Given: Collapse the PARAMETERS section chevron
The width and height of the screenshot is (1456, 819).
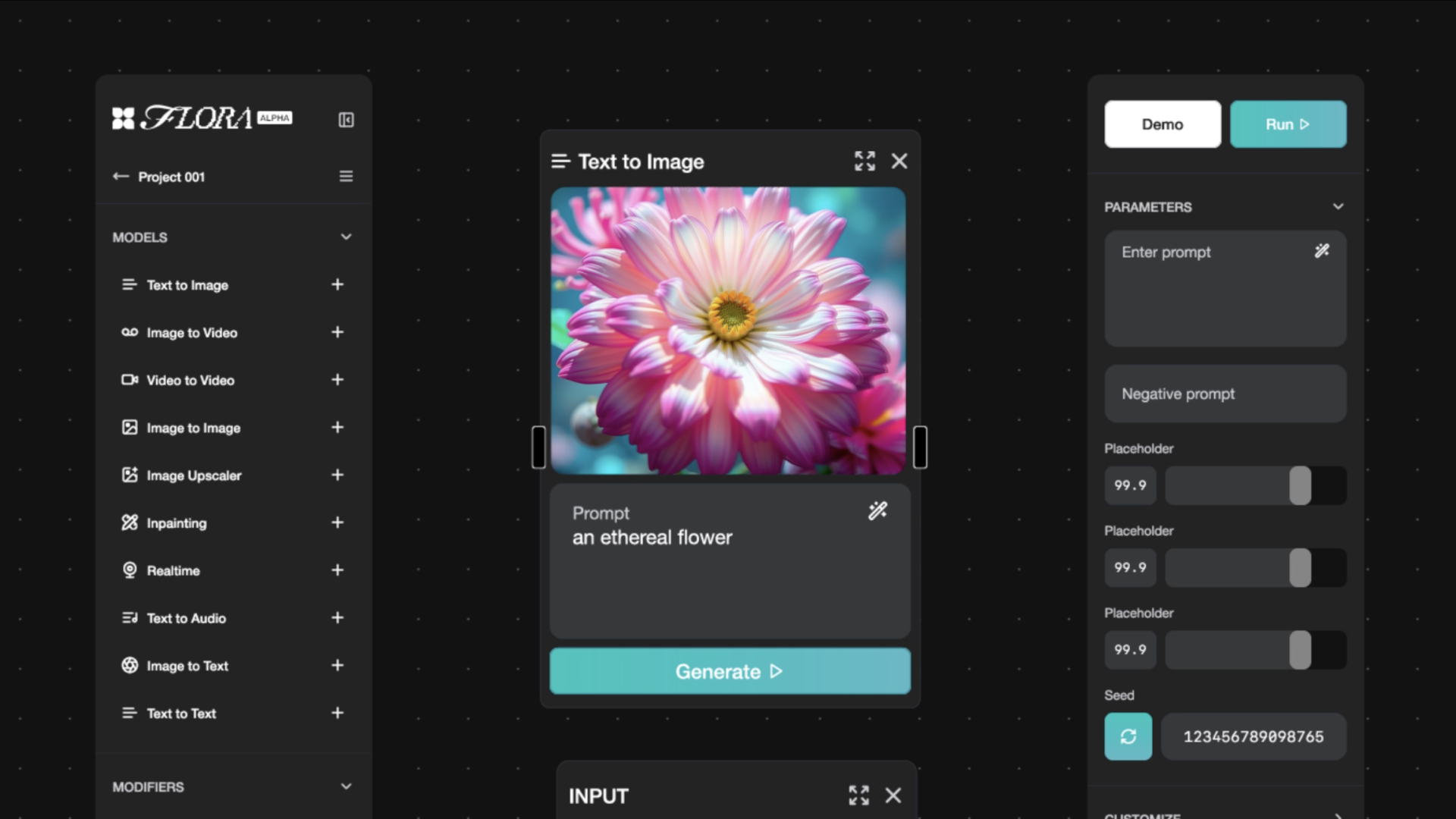Looking at the screenshot, I should (x=1338, y=206).
